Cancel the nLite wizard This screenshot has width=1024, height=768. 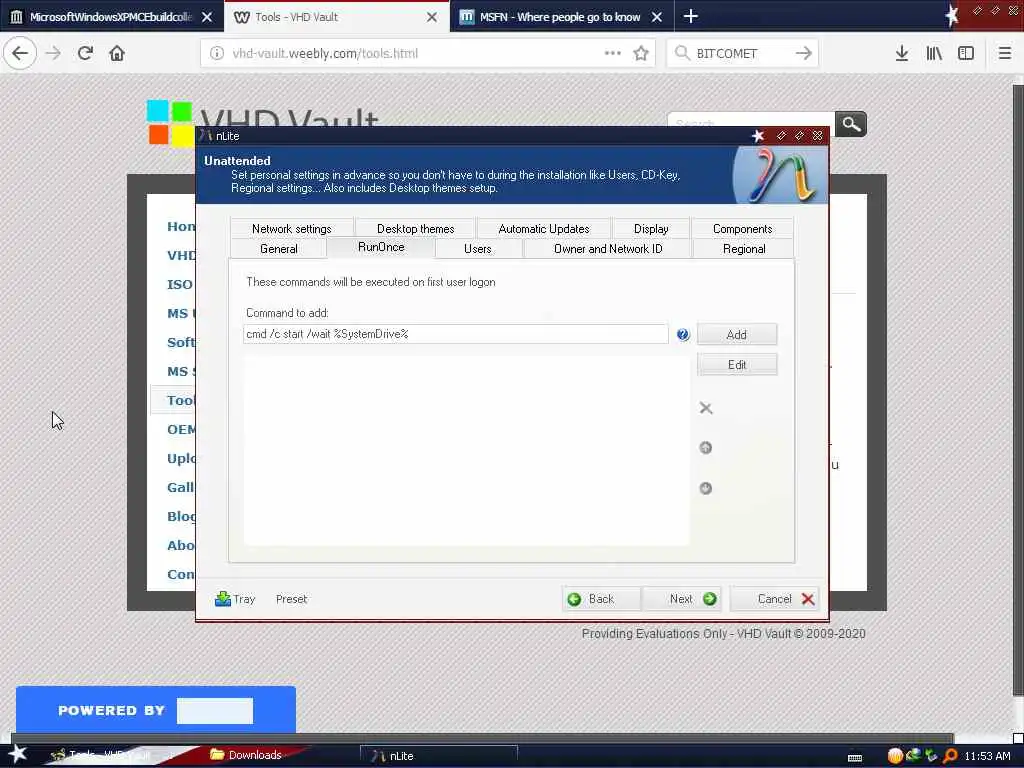coord(776,599)
